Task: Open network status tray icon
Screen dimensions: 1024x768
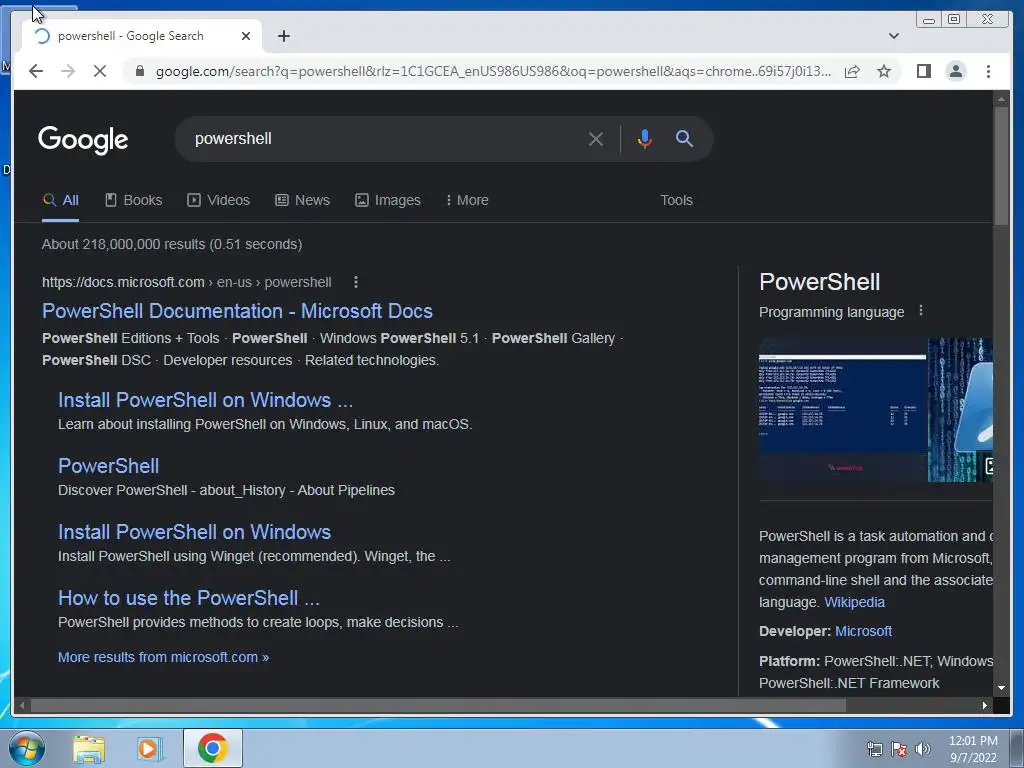Action: pyautogui.click(x=874, y=749)
